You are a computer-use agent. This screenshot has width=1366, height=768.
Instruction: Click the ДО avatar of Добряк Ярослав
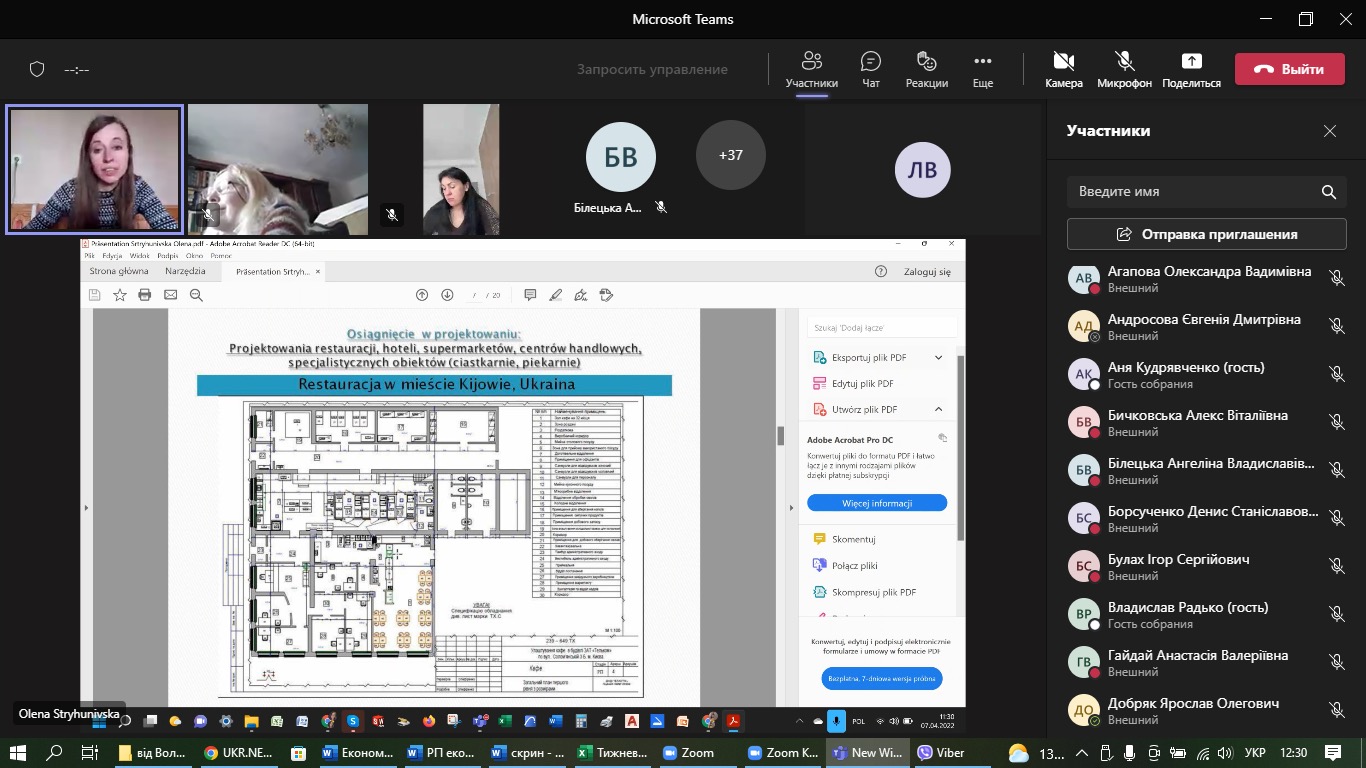[1083, 711]
